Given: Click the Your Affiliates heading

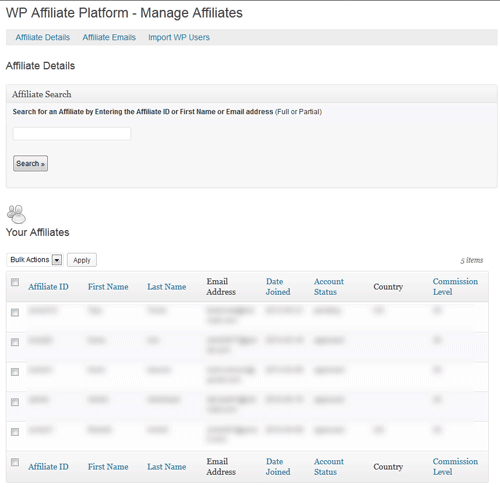Looking at the screenshot, I should tap(38, 232).
